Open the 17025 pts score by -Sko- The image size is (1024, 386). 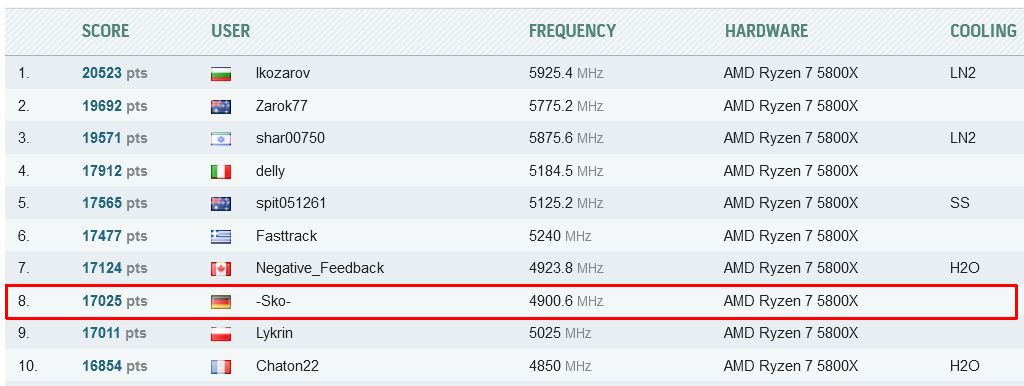point(114,302)
